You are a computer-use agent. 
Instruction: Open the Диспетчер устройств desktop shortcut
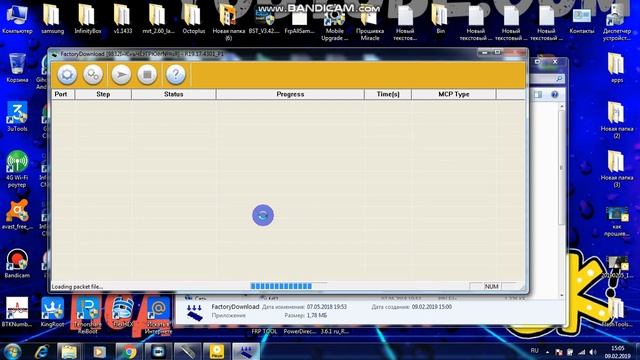click(617, 23)
